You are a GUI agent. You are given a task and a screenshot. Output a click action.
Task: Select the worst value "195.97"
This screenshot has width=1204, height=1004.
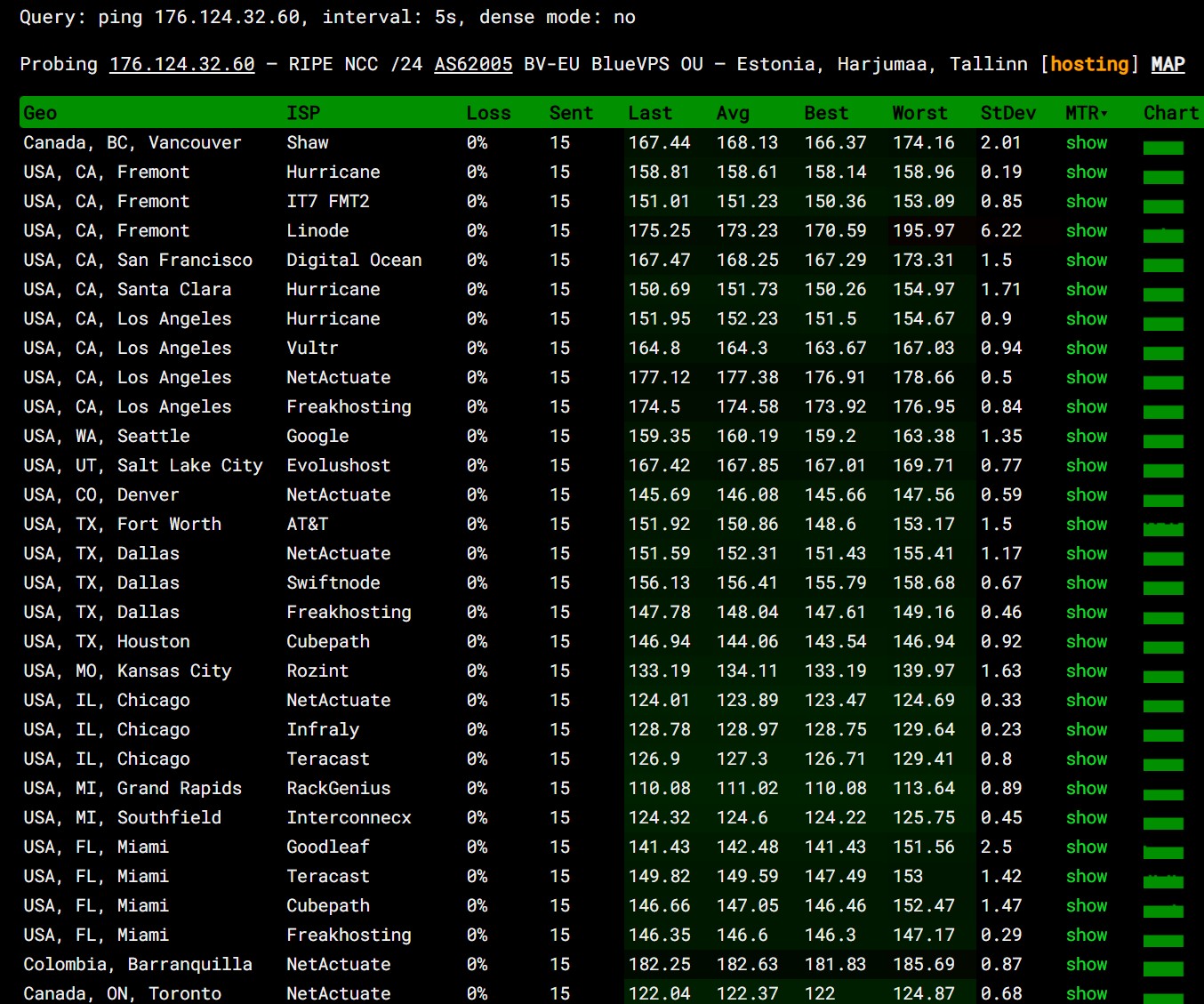click(923, 230)
